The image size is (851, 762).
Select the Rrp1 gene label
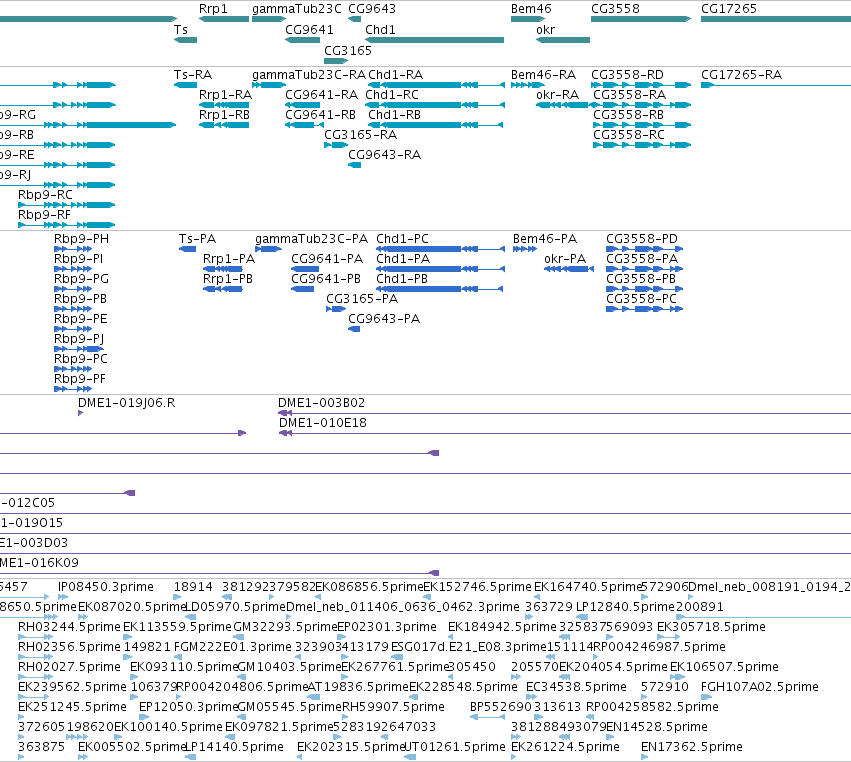213,9
